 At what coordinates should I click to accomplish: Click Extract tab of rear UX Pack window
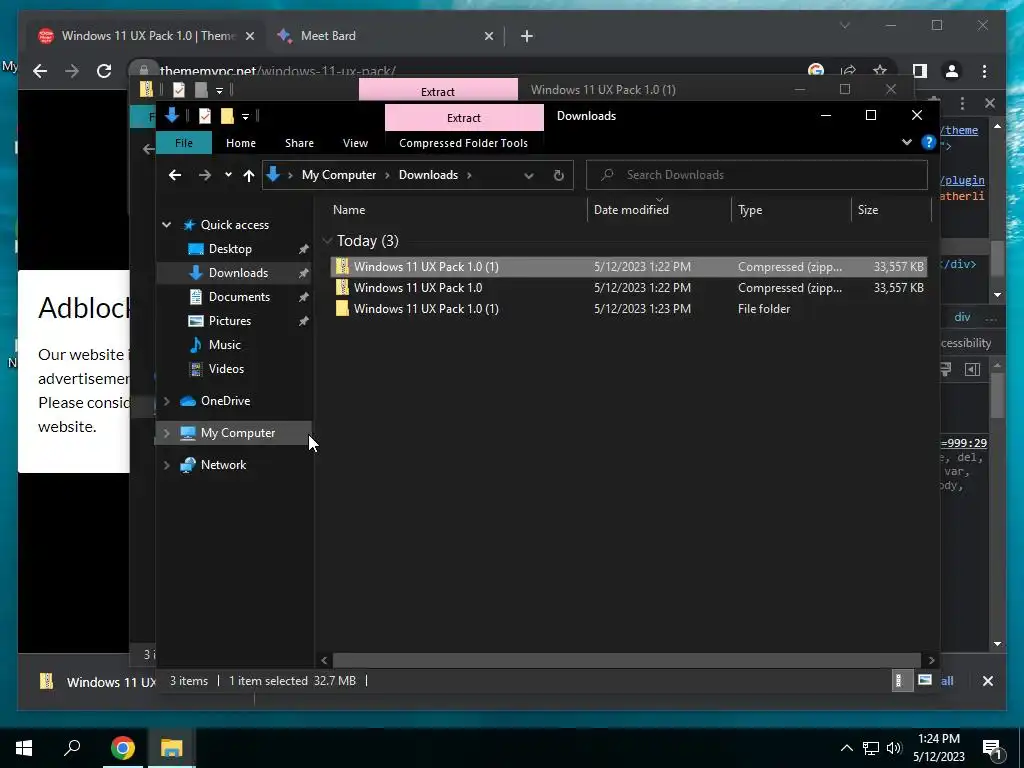click(438, 91)
